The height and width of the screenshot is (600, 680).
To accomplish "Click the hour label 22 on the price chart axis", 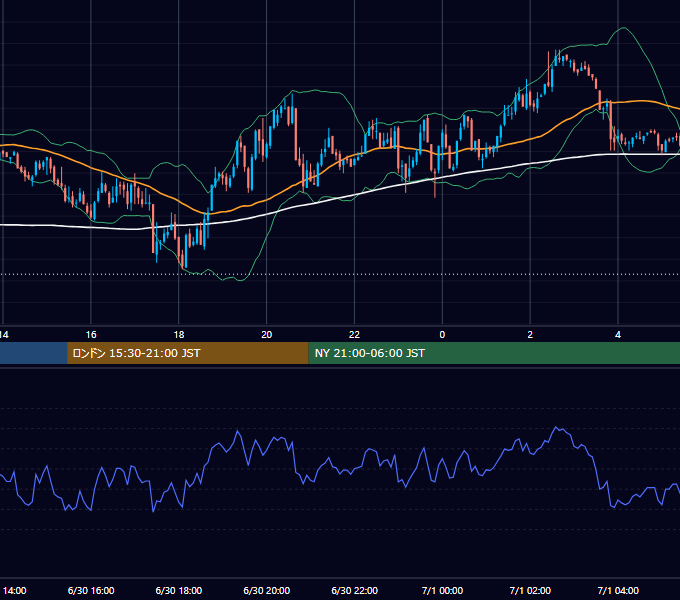I will click(x=354, y=335).
